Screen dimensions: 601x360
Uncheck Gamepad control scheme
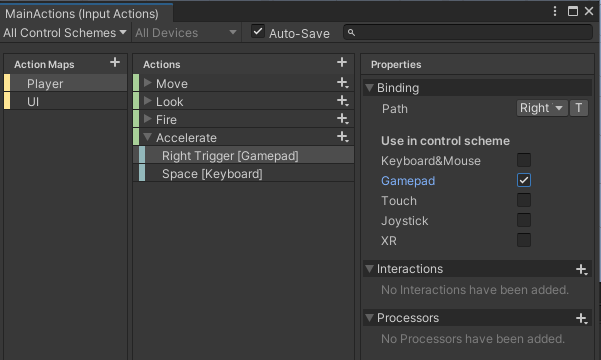click(x=524, y=180)
